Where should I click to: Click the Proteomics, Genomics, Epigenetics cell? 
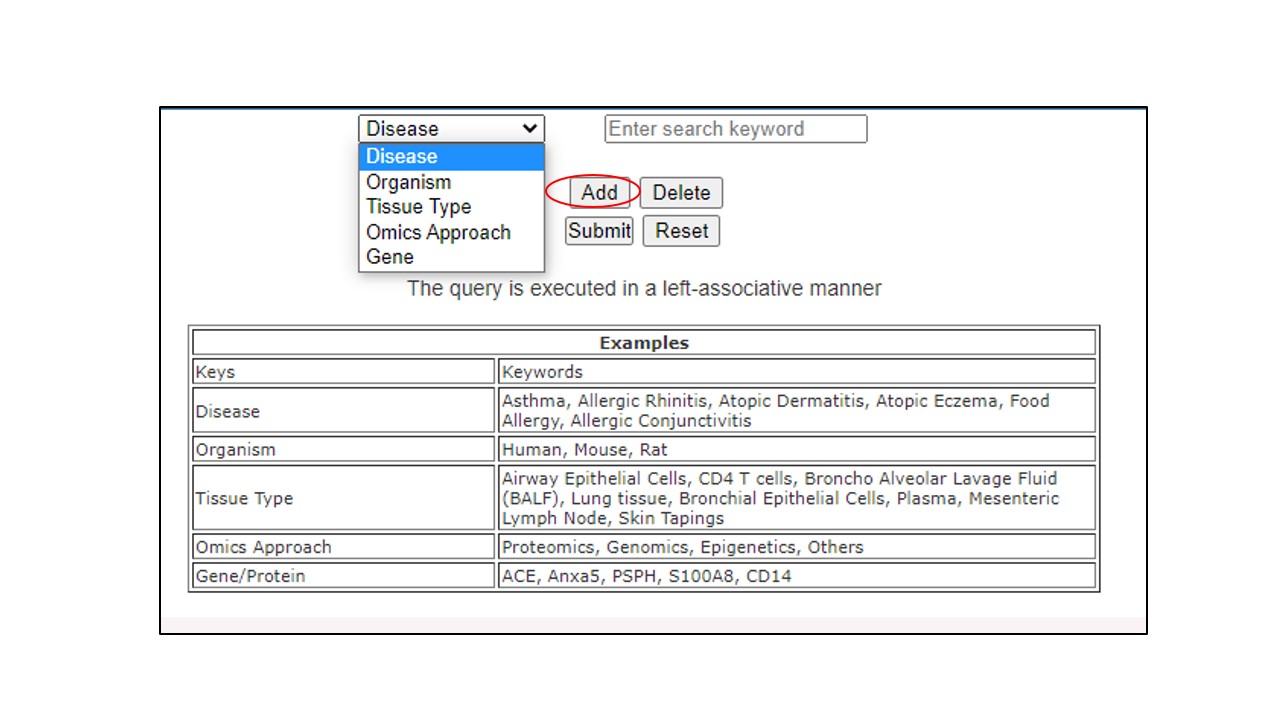coord(796,547)
